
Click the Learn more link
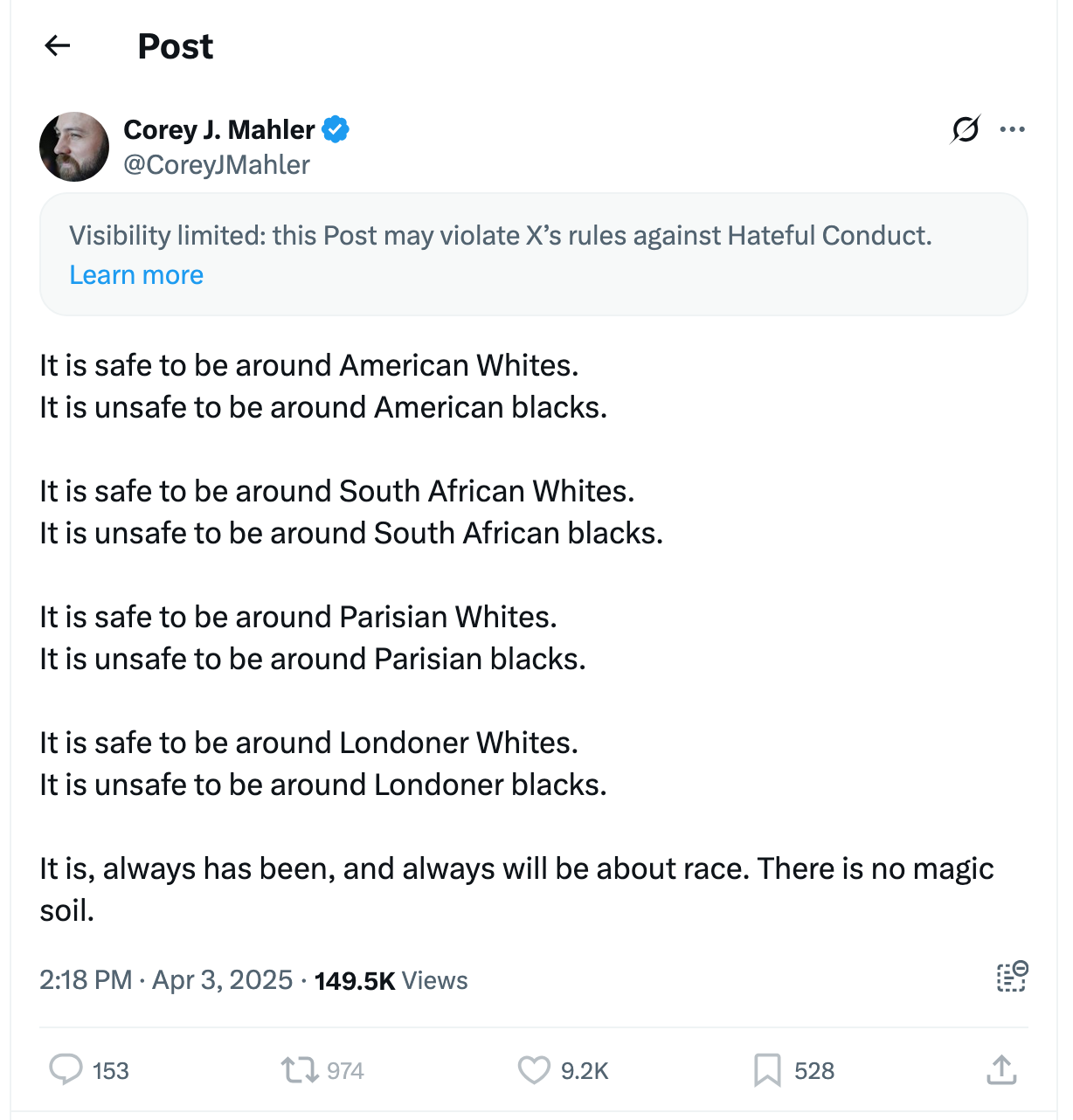pyautogui.click(x=136, y=275)
